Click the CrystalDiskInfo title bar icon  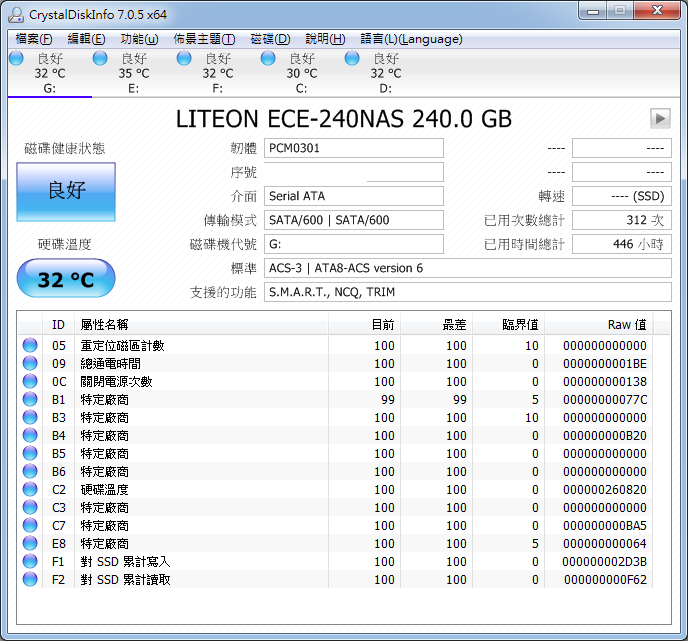point(16,14)
